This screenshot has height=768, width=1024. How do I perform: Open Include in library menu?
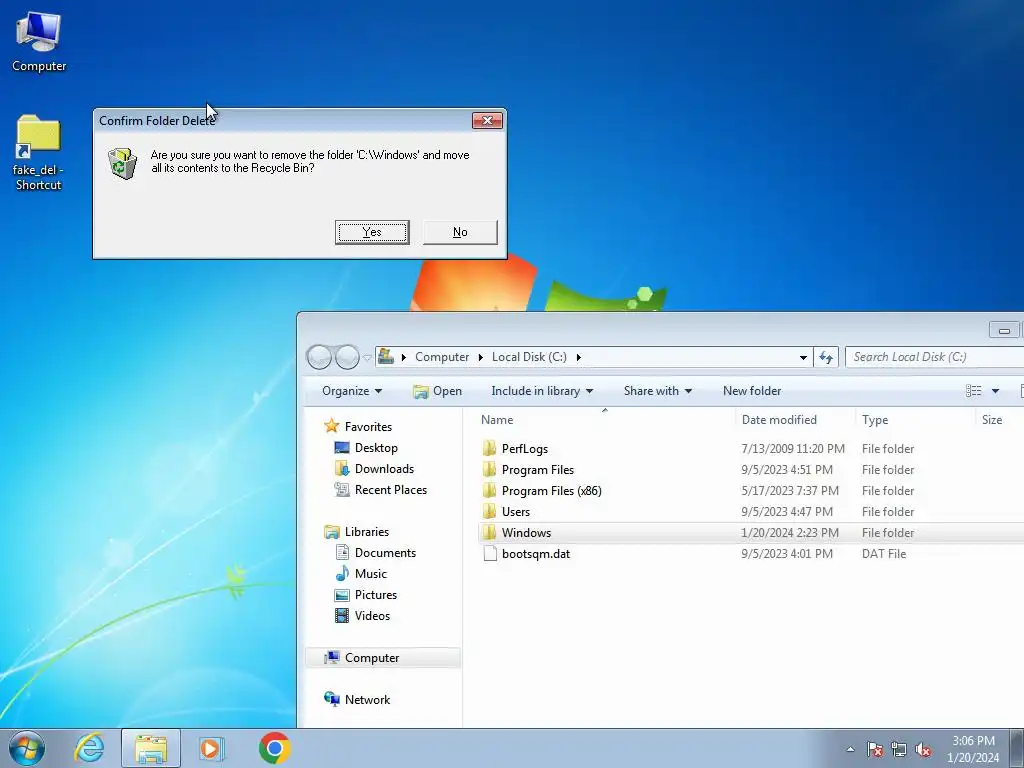click(x=542, y=391)
